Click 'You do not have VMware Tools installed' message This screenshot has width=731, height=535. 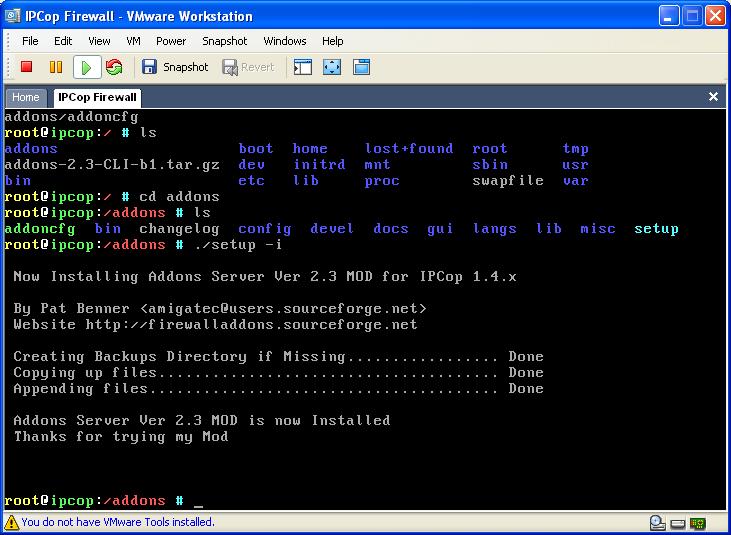pos(118,522)
